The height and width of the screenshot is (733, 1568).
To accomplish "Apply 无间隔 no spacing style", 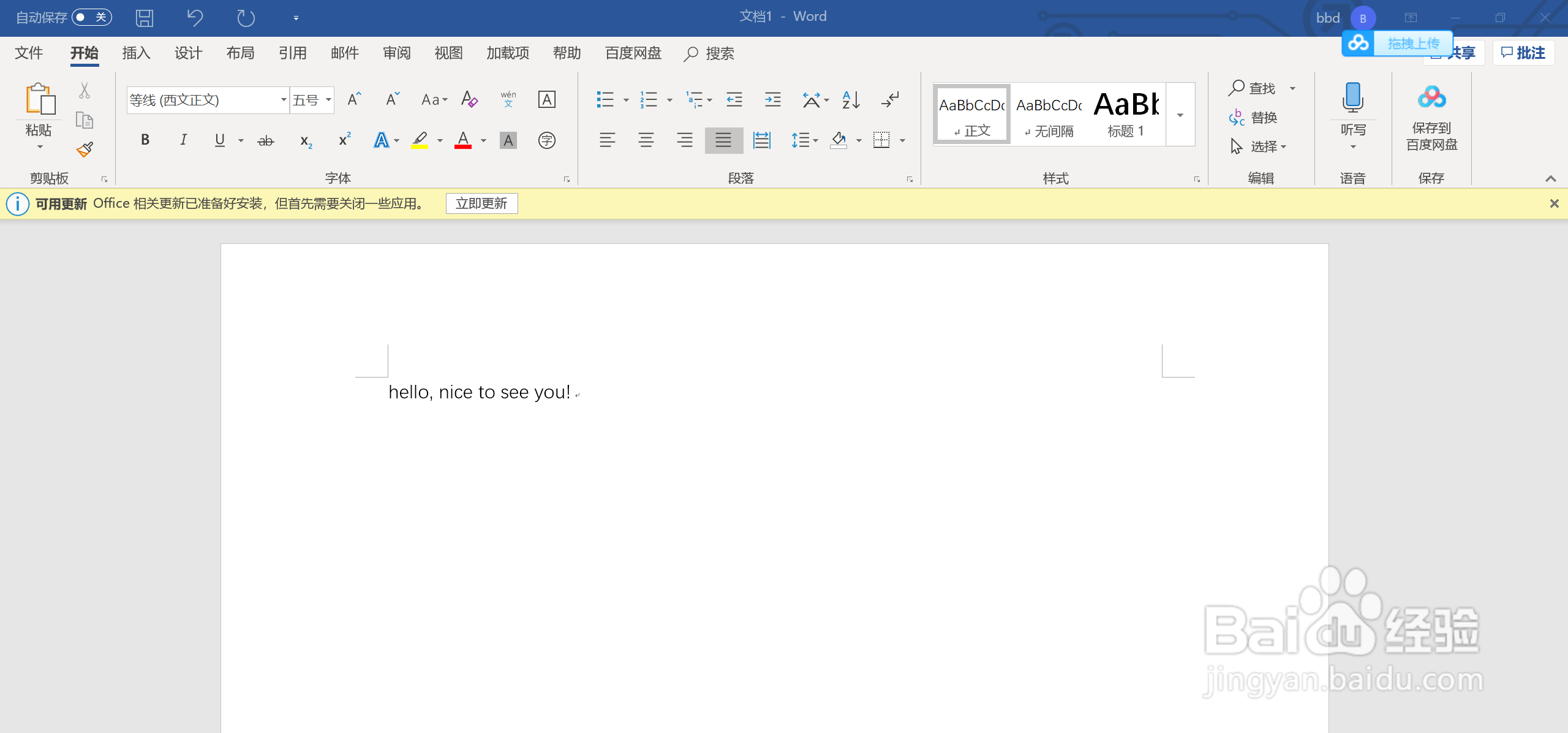I will [1049, 115].
